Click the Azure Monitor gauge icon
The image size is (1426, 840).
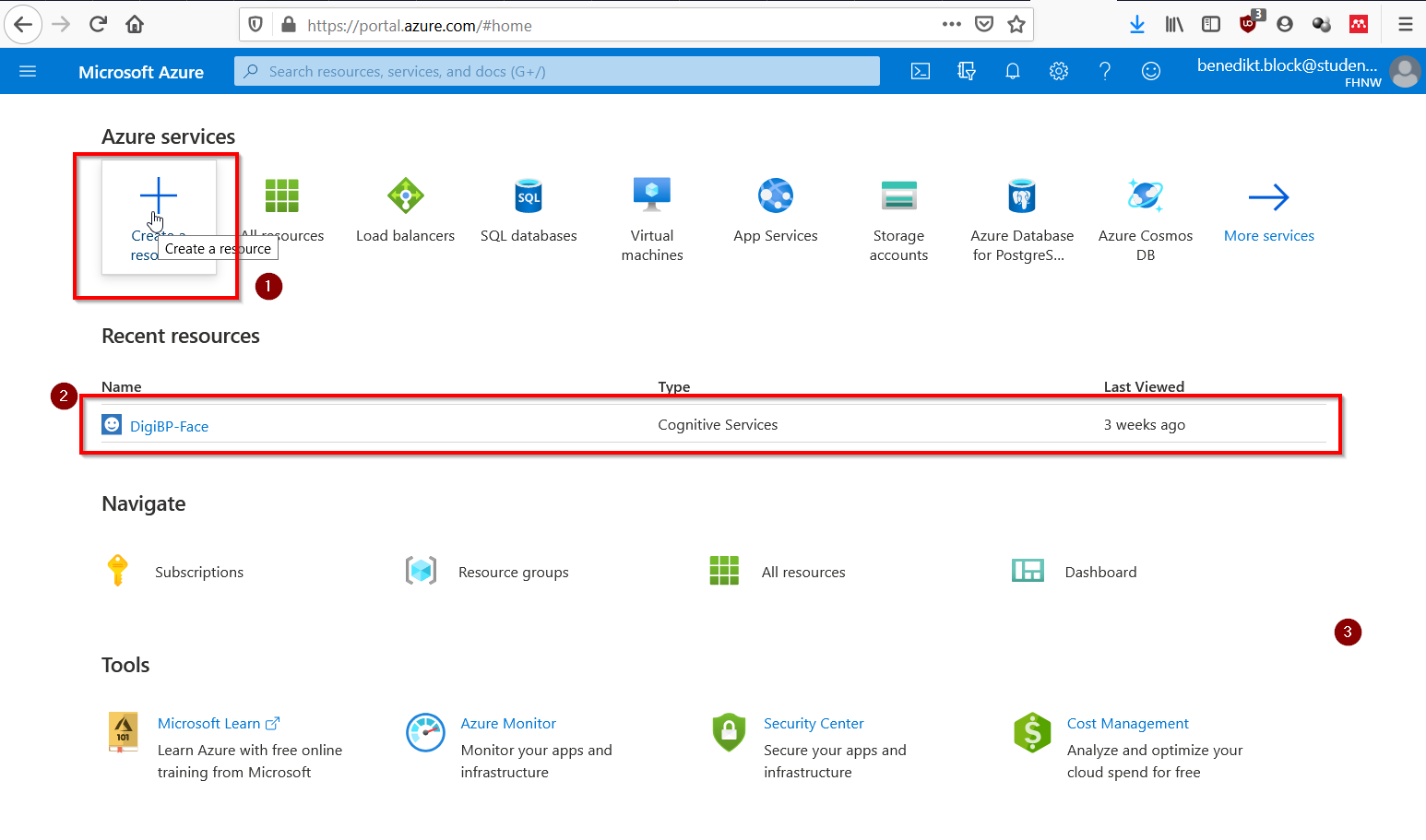[x=425, y=732]
